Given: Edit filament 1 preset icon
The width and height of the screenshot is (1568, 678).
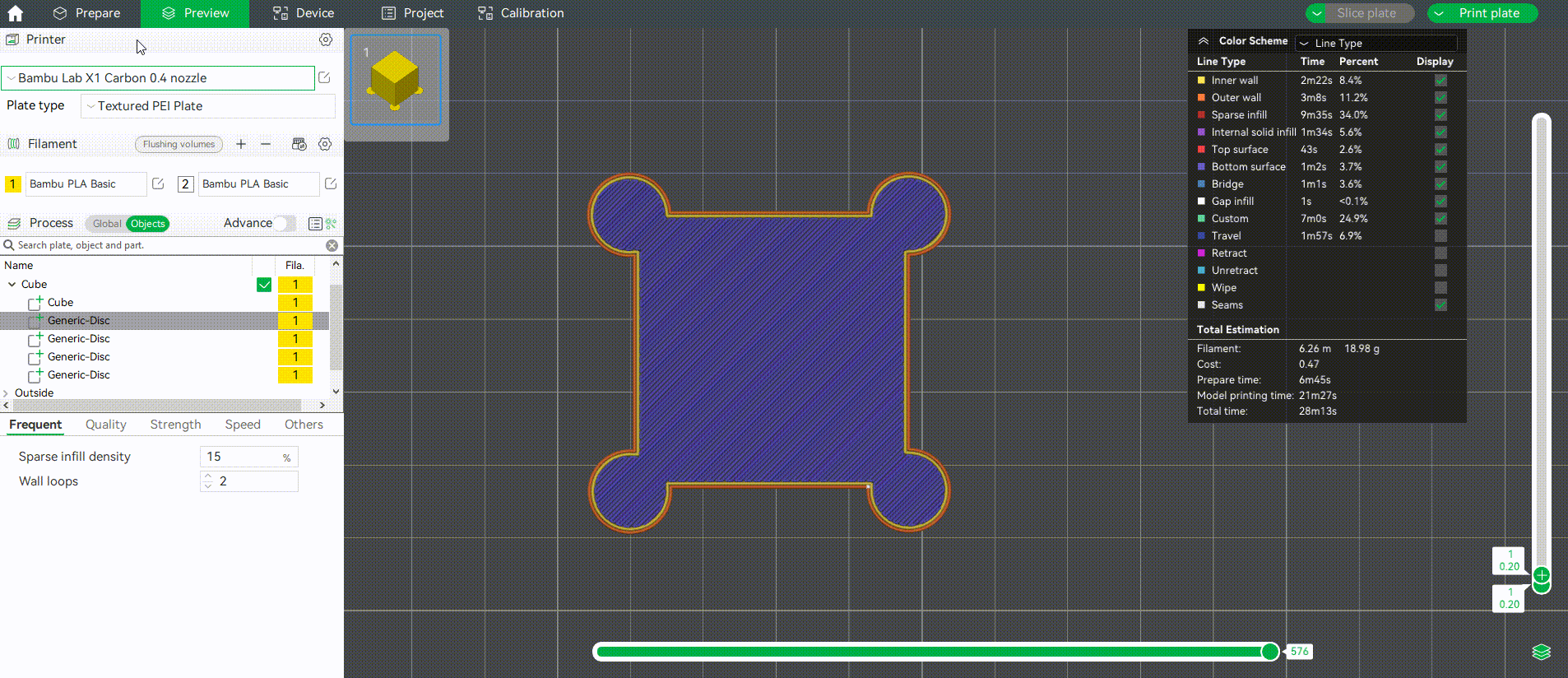Looking at the screenshot, I should (x=158, y=183).
